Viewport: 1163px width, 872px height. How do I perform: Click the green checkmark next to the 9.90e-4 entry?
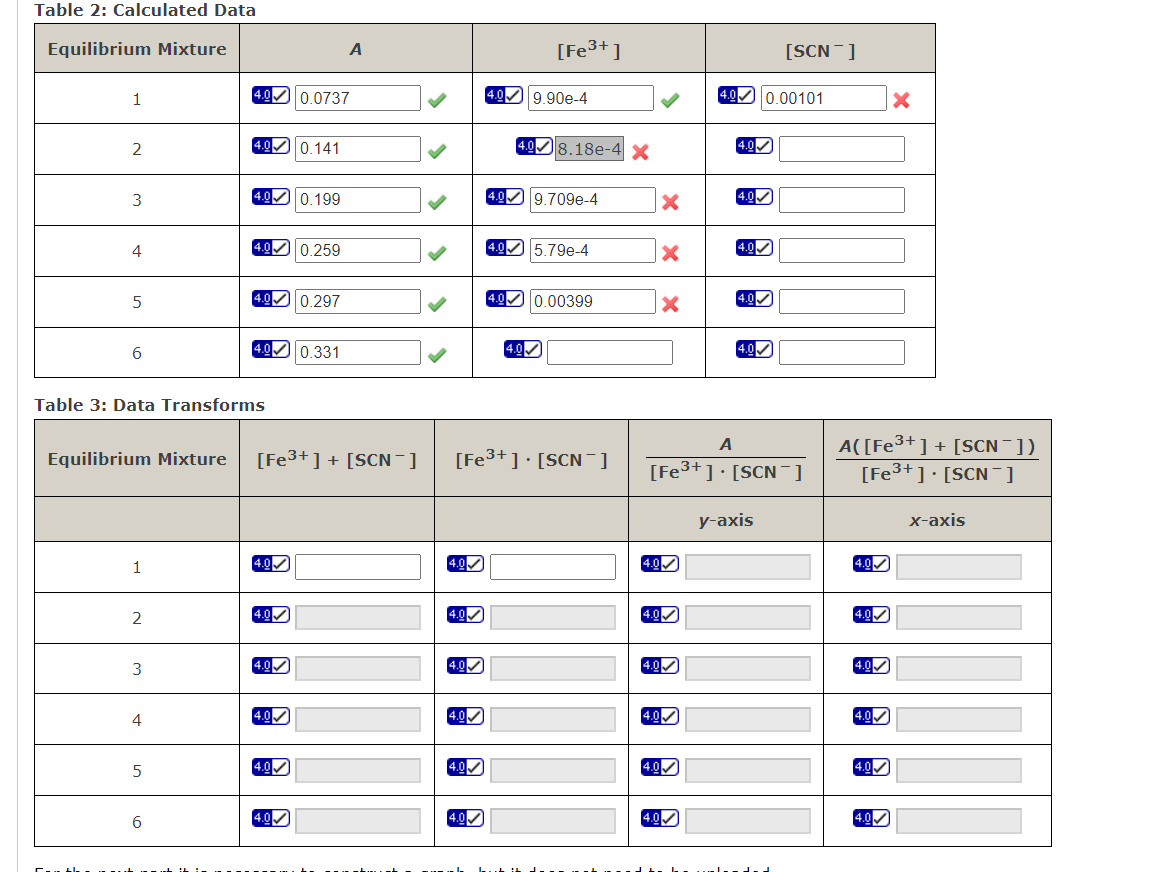(670, 99)
